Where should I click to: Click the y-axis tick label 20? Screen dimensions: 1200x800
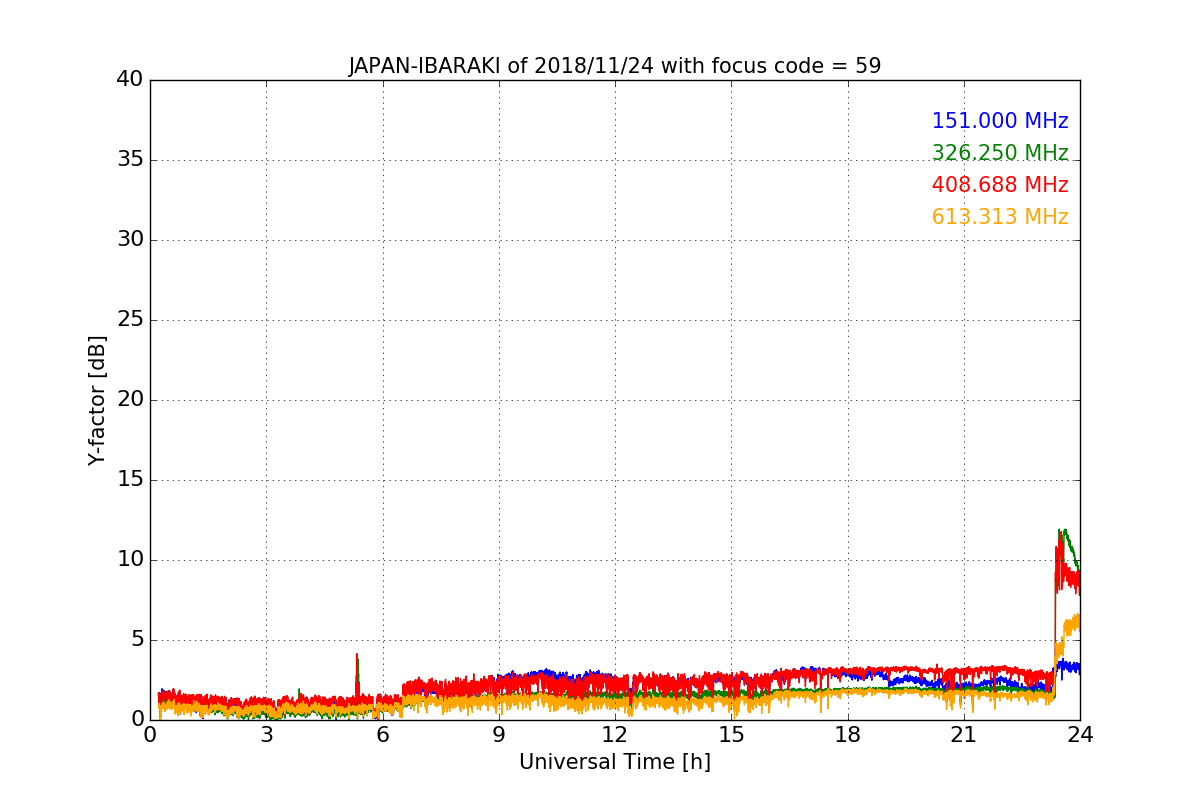coord(130,400)
